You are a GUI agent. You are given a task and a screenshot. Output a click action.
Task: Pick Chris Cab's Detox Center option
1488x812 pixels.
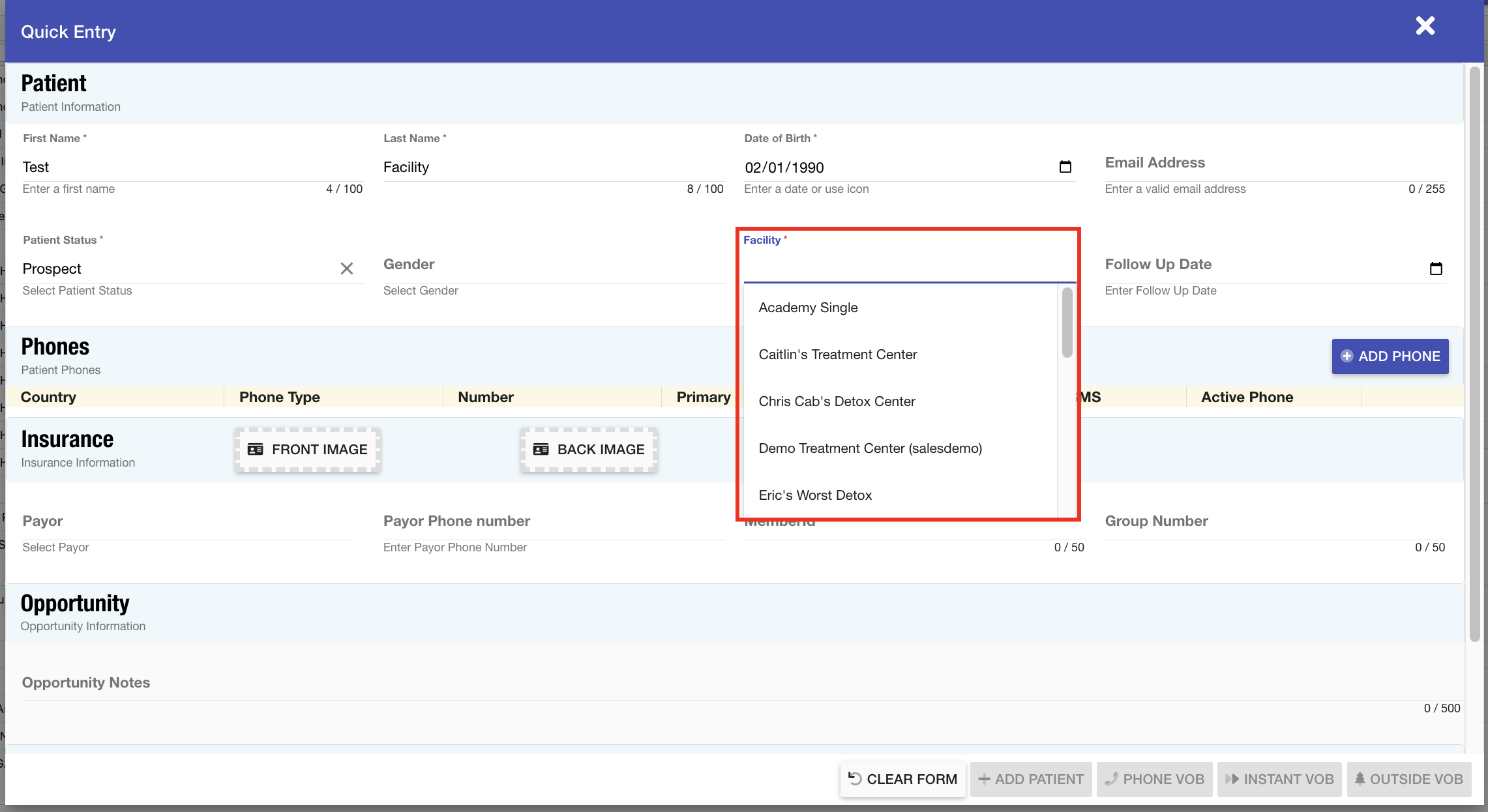[837, 401]
